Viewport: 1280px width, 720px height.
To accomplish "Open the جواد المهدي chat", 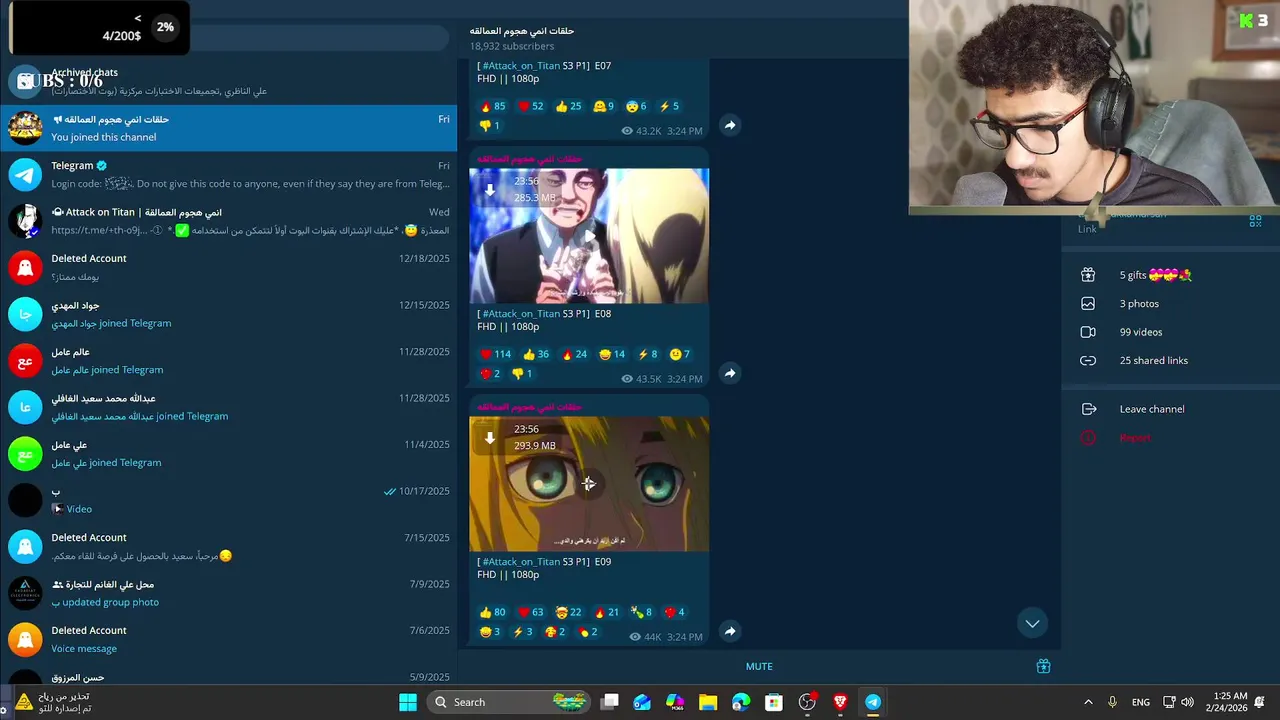I will (x=228, y=314).
